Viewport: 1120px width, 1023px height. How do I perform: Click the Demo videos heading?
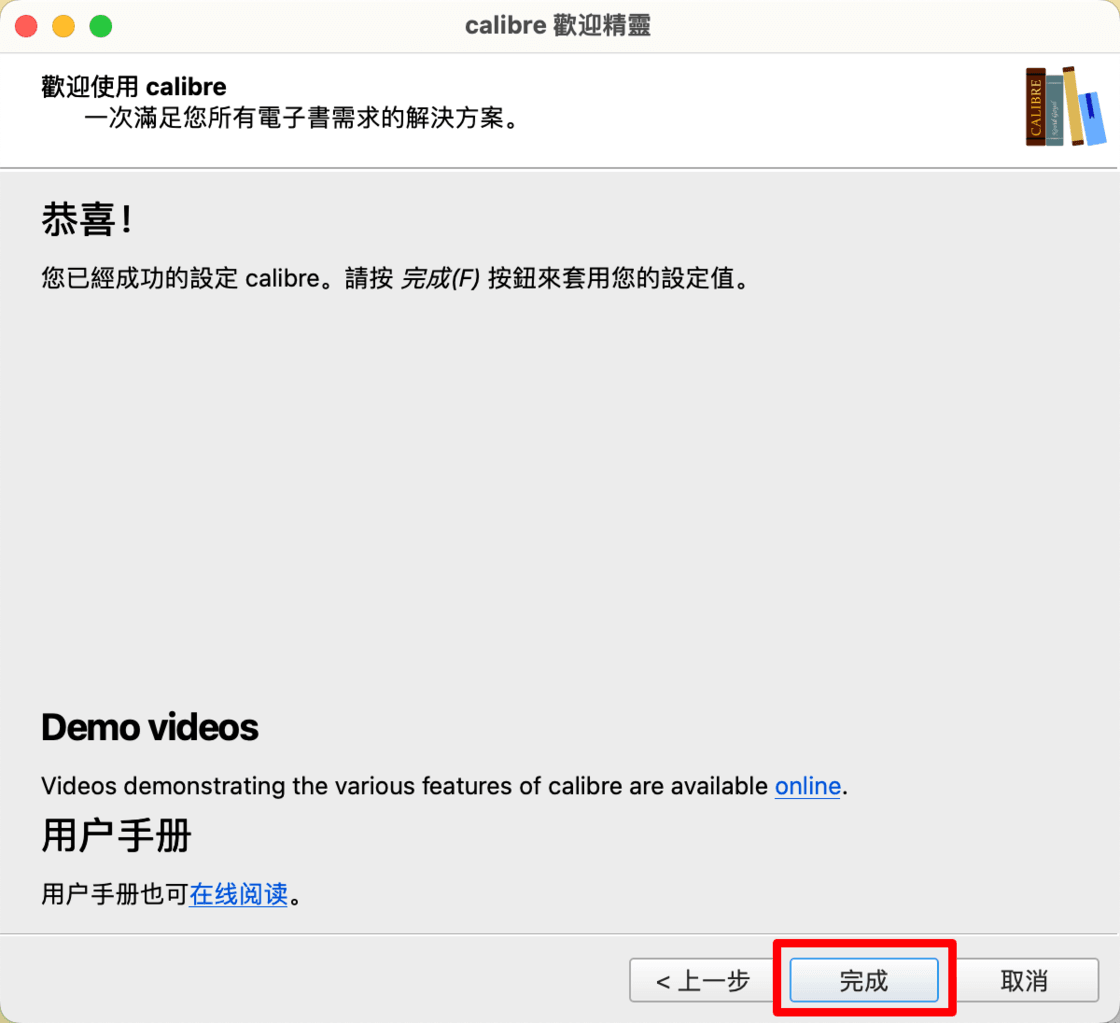(150, 727)
